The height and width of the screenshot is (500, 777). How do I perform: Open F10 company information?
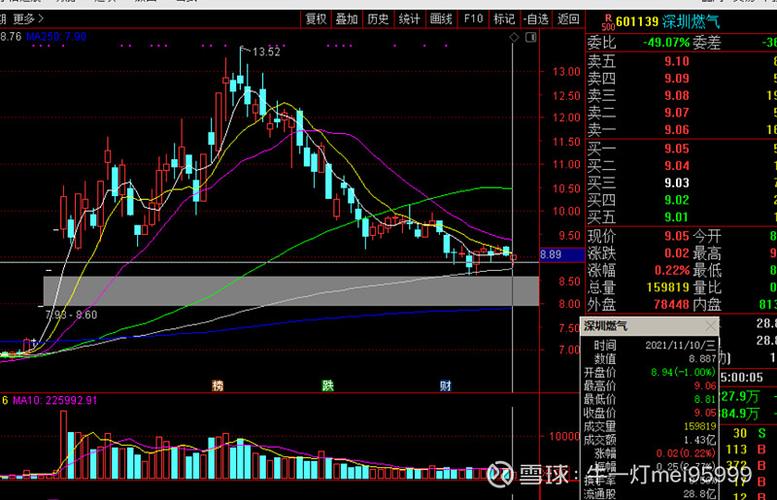473,19
